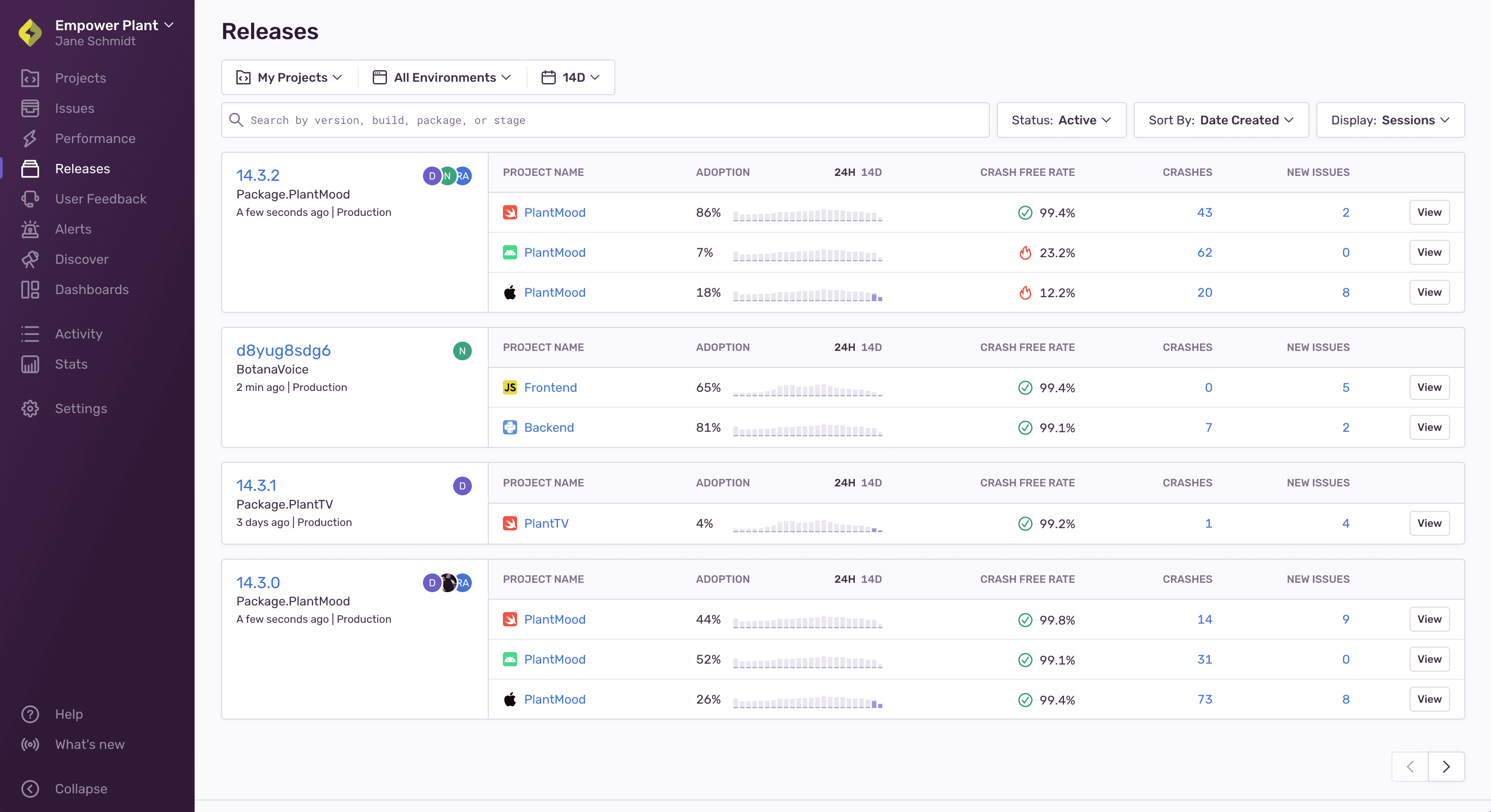1491x812 pixels.
Task: Change the Status: Active filter
Action: [x=1061, y=120]
